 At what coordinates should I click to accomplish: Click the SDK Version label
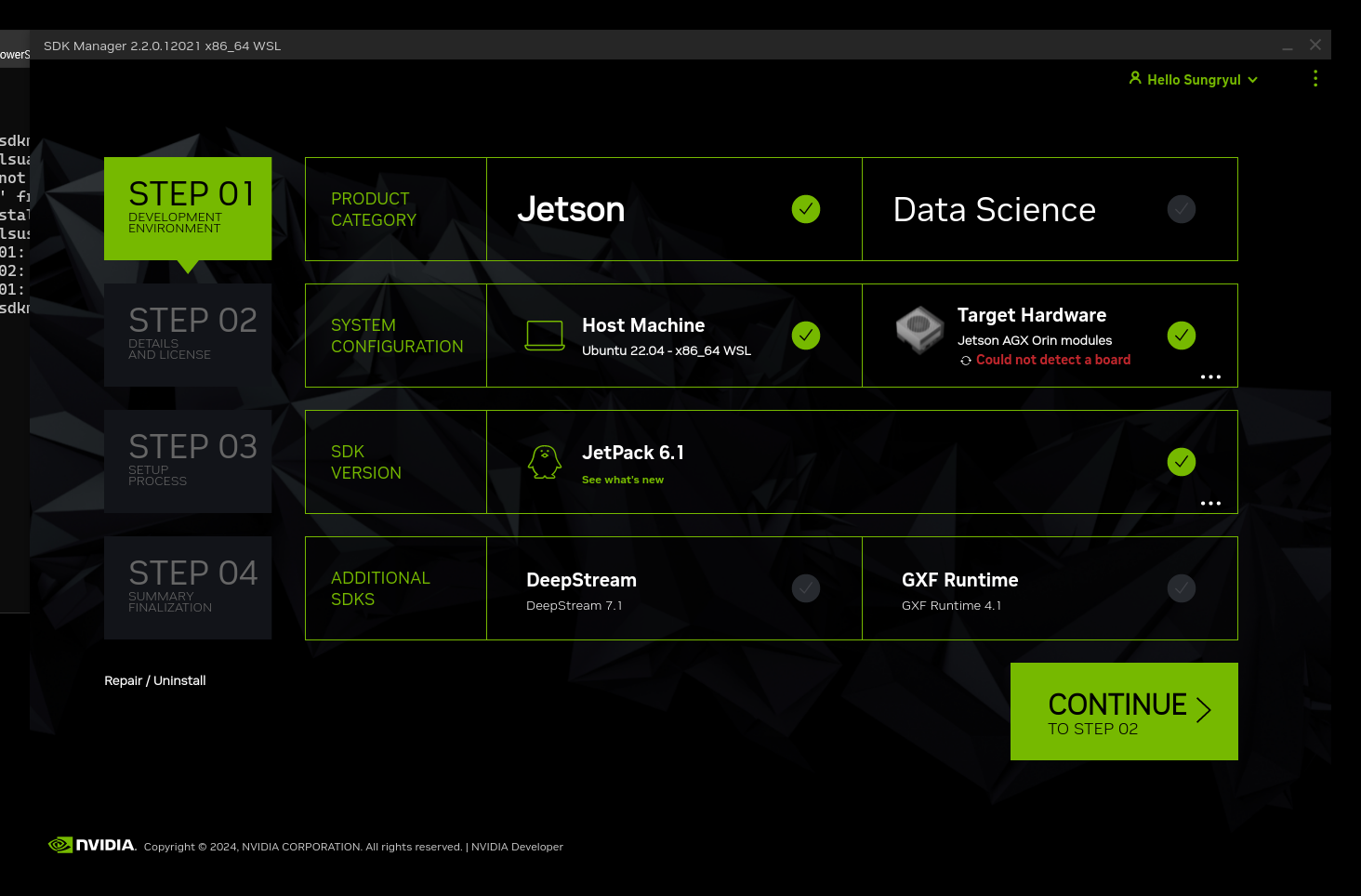(366, 462)
